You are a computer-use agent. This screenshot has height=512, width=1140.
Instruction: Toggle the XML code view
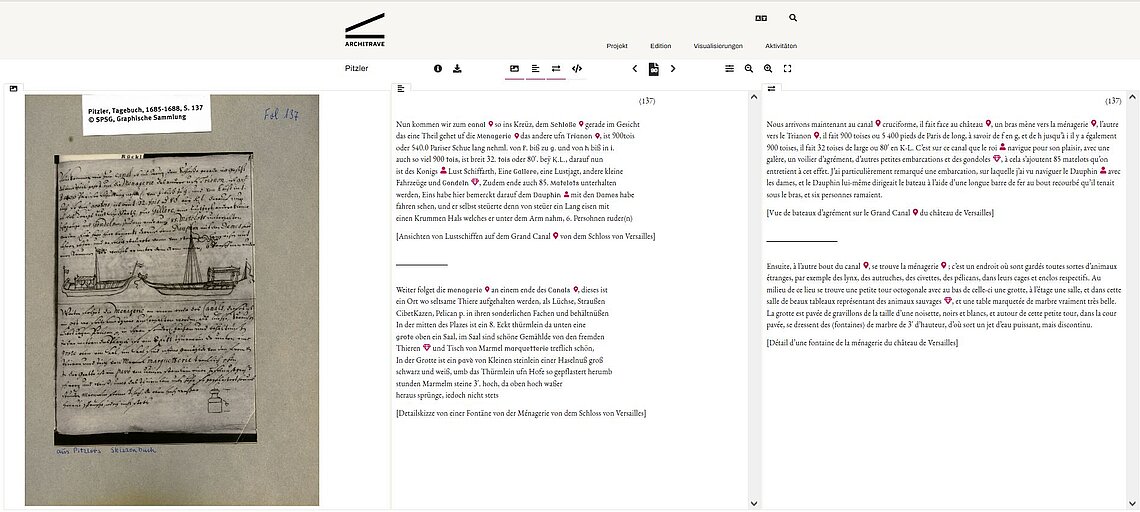coord(577,69)
